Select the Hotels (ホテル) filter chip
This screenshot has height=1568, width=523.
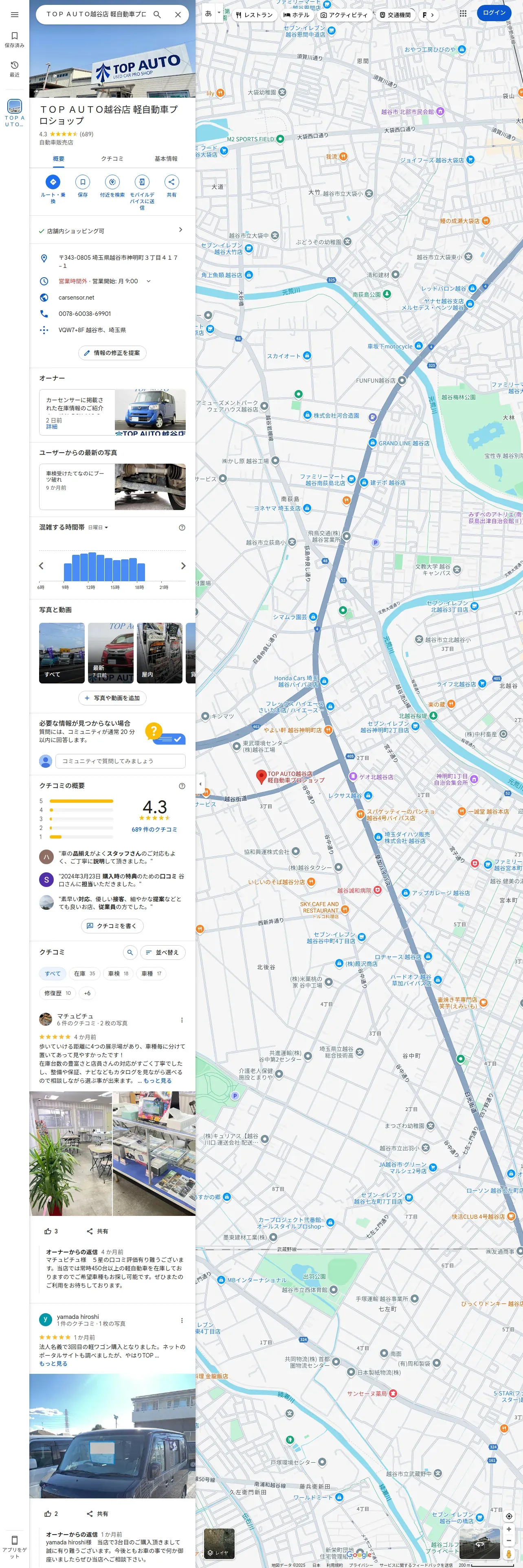pyautogui.click(x=297, y=15)
